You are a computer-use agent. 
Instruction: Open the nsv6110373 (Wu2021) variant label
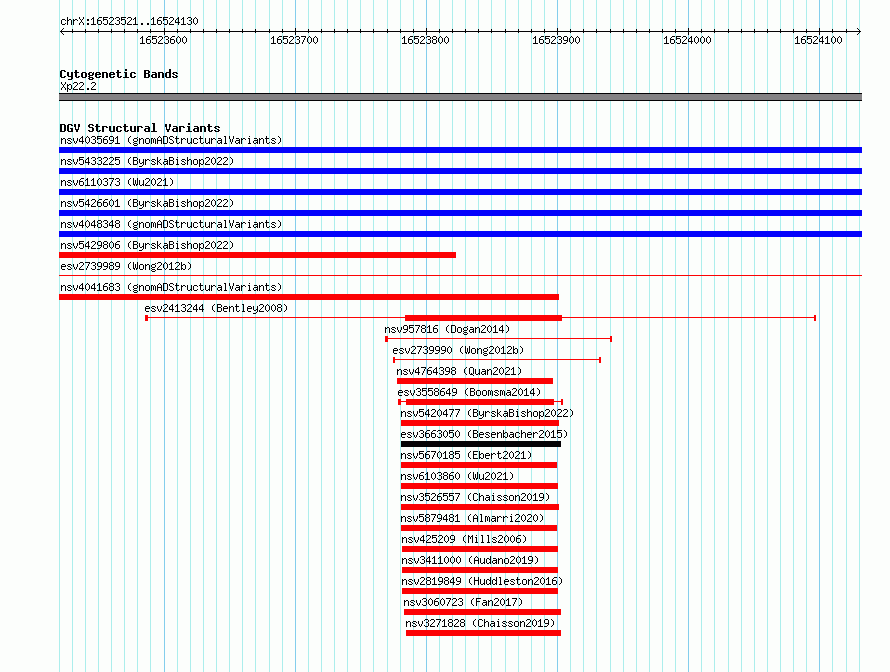tap(117, 182)
